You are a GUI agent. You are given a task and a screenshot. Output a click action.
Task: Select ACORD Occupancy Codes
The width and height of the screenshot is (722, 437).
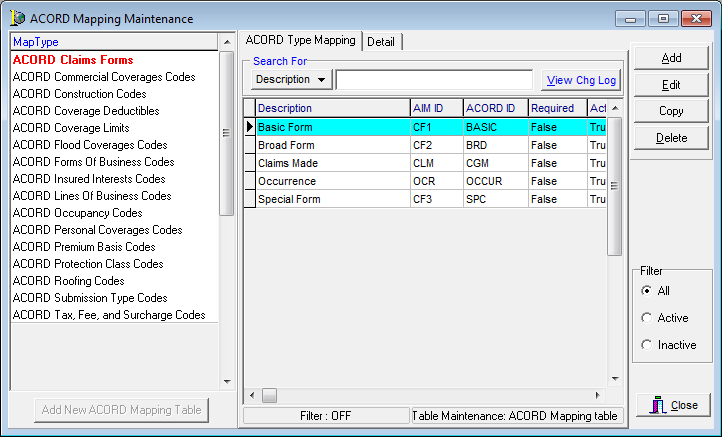(x=114, y=213)
